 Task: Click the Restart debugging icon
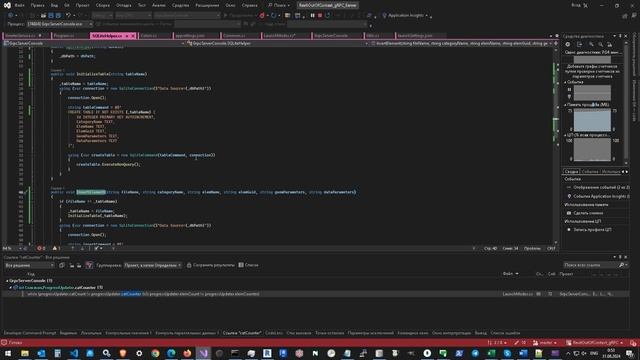(328, 16)
